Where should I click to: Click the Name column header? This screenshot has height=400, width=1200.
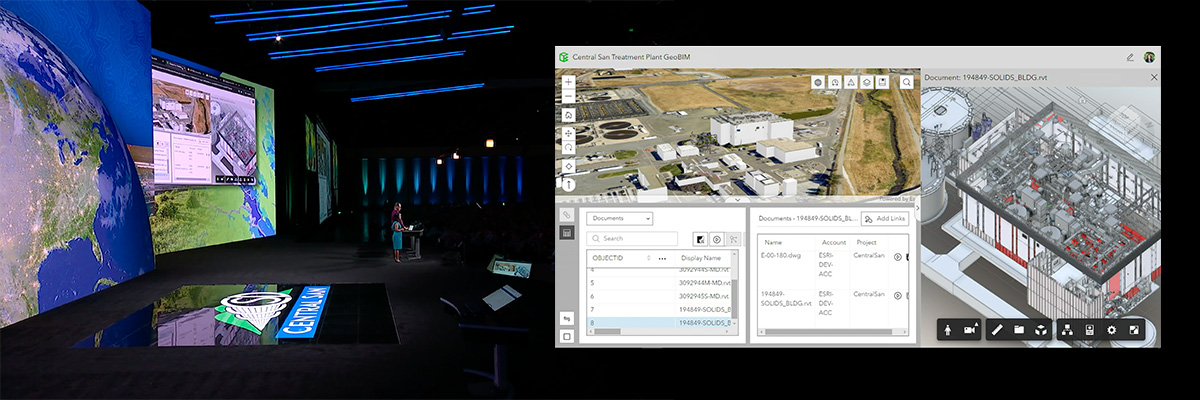[x=773, y=242]
